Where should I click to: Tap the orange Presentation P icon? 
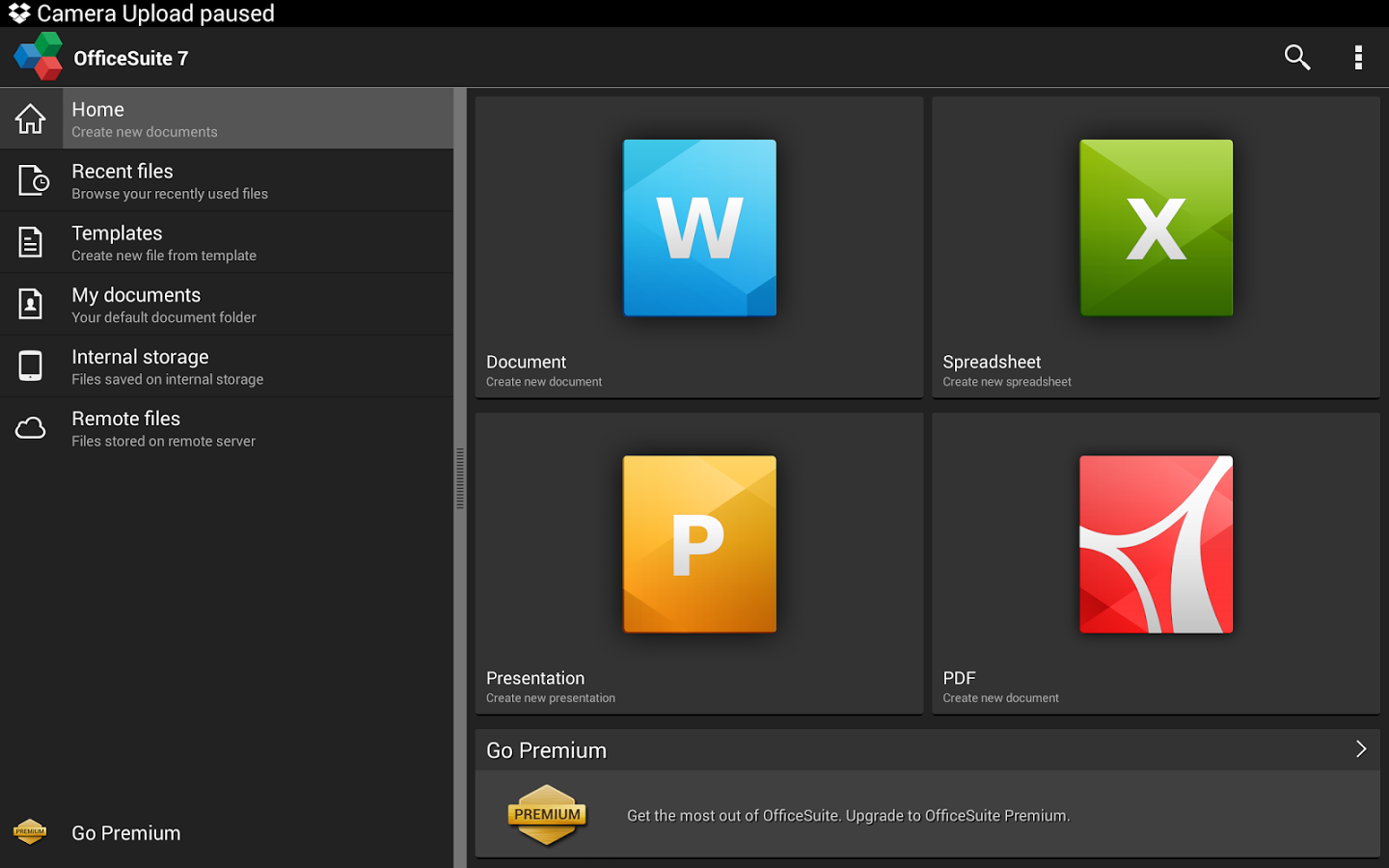698,544
